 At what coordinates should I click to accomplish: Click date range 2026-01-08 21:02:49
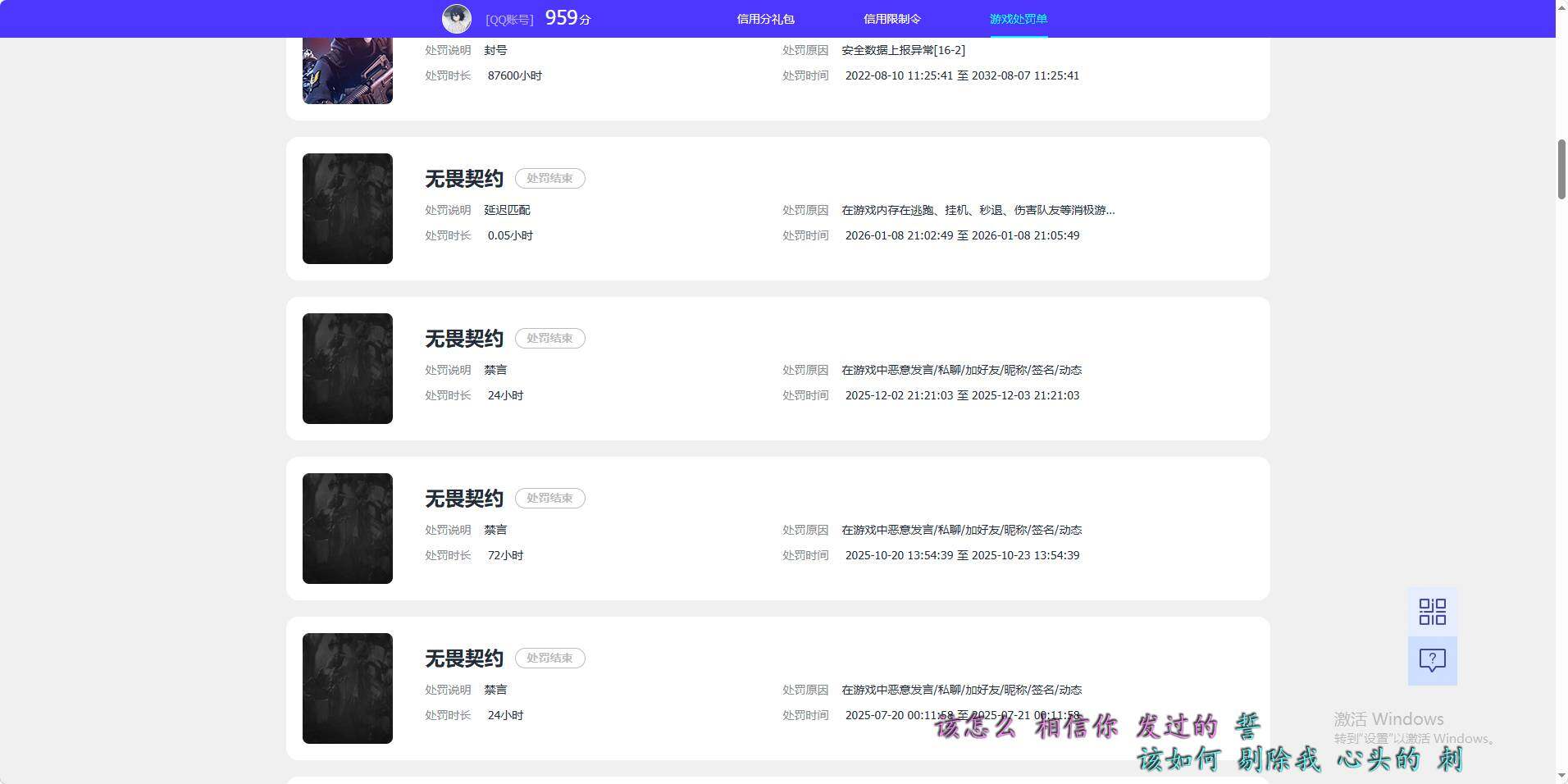point(962,235)
